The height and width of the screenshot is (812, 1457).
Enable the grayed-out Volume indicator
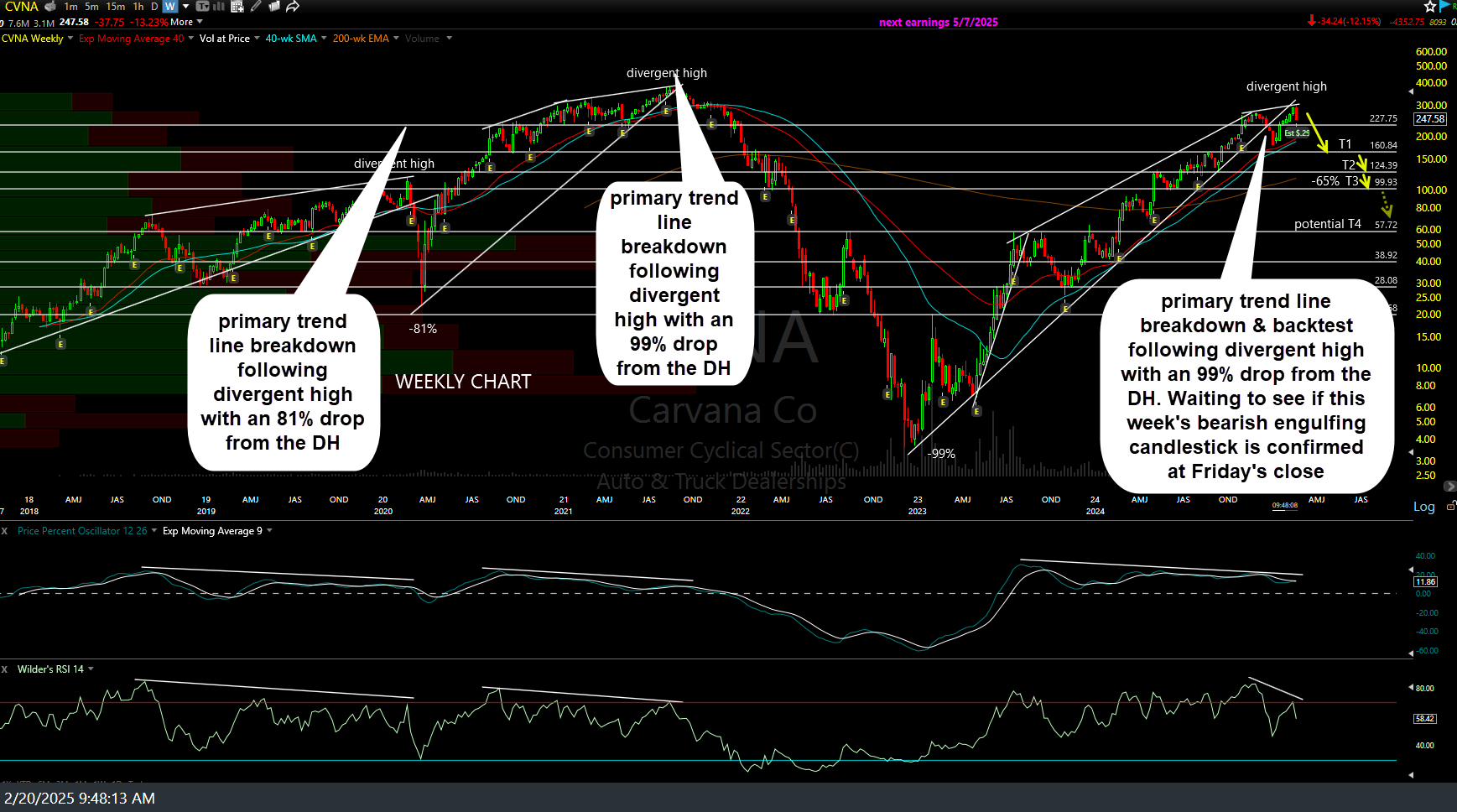tap(422, 38)
